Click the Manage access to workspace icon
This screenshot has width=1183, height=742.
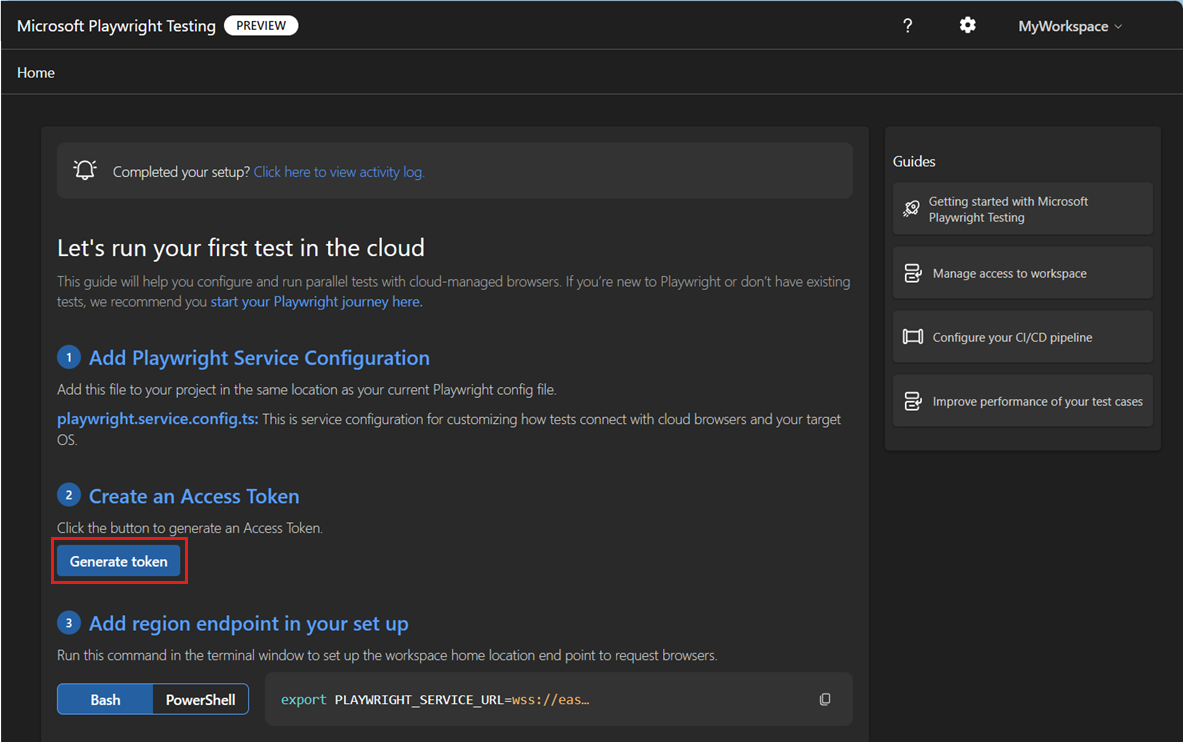pyautogui.click(x=912, y=273)
